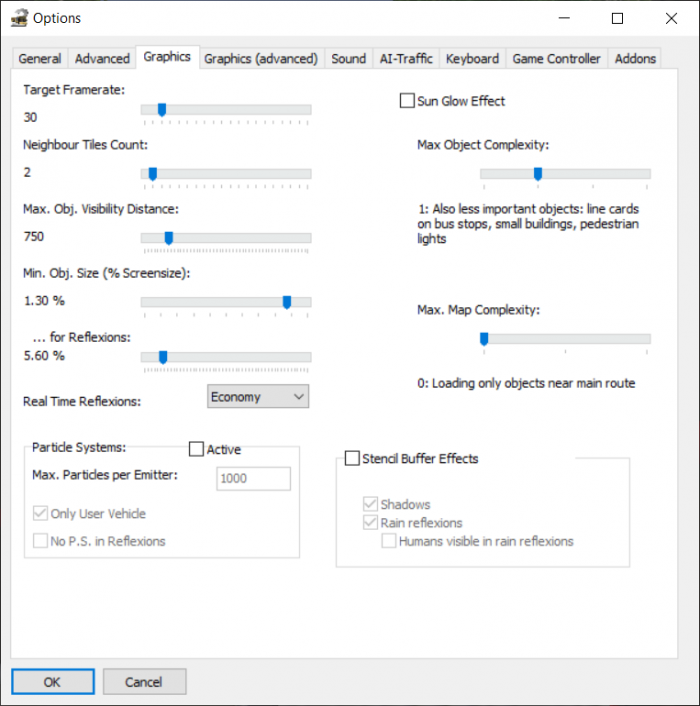Enable Stencil Buffer Effects checkbox
The width and height of the screenshot is (700, 706).
pos(352,459)
